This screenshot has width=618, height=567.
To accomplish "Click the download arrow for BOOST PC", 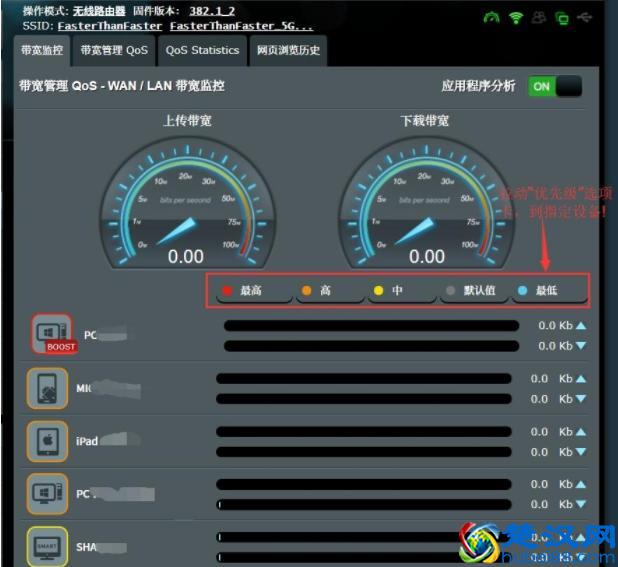I will click(x=581, y=346).
